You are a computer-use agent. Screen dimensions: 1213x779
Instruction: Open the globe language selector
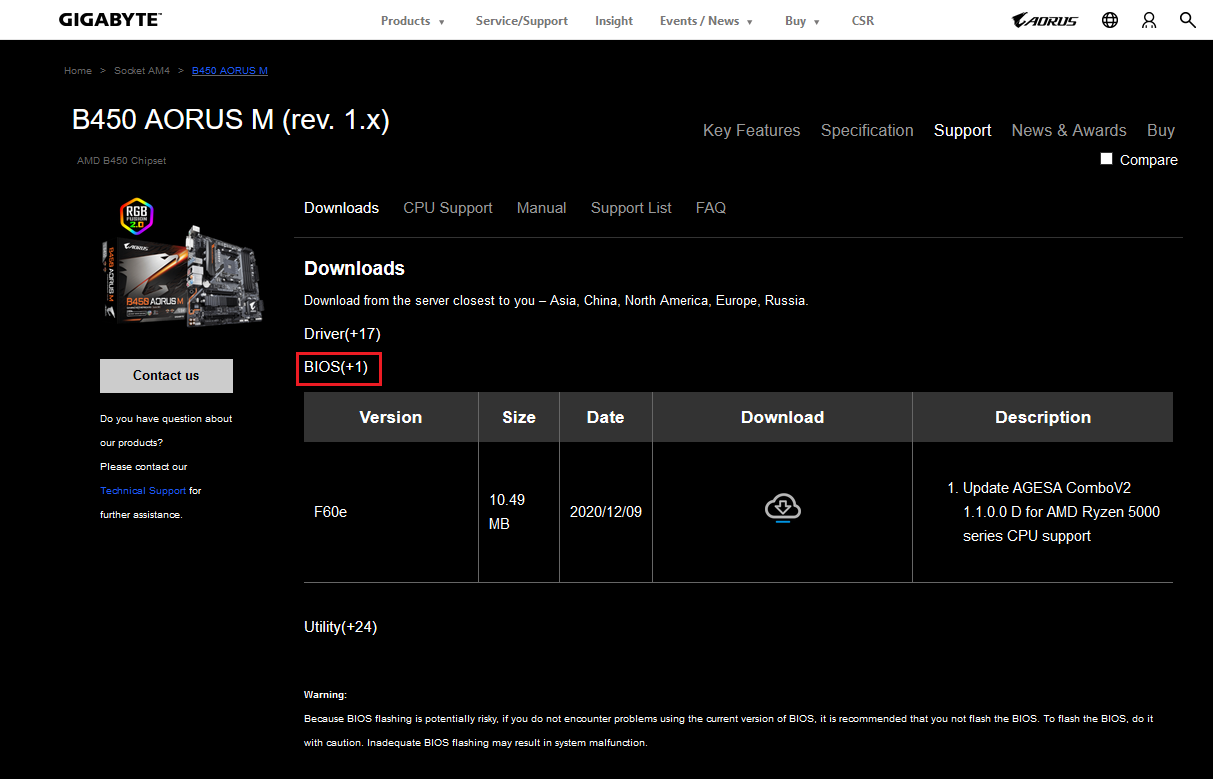[x=1110, y=20]
